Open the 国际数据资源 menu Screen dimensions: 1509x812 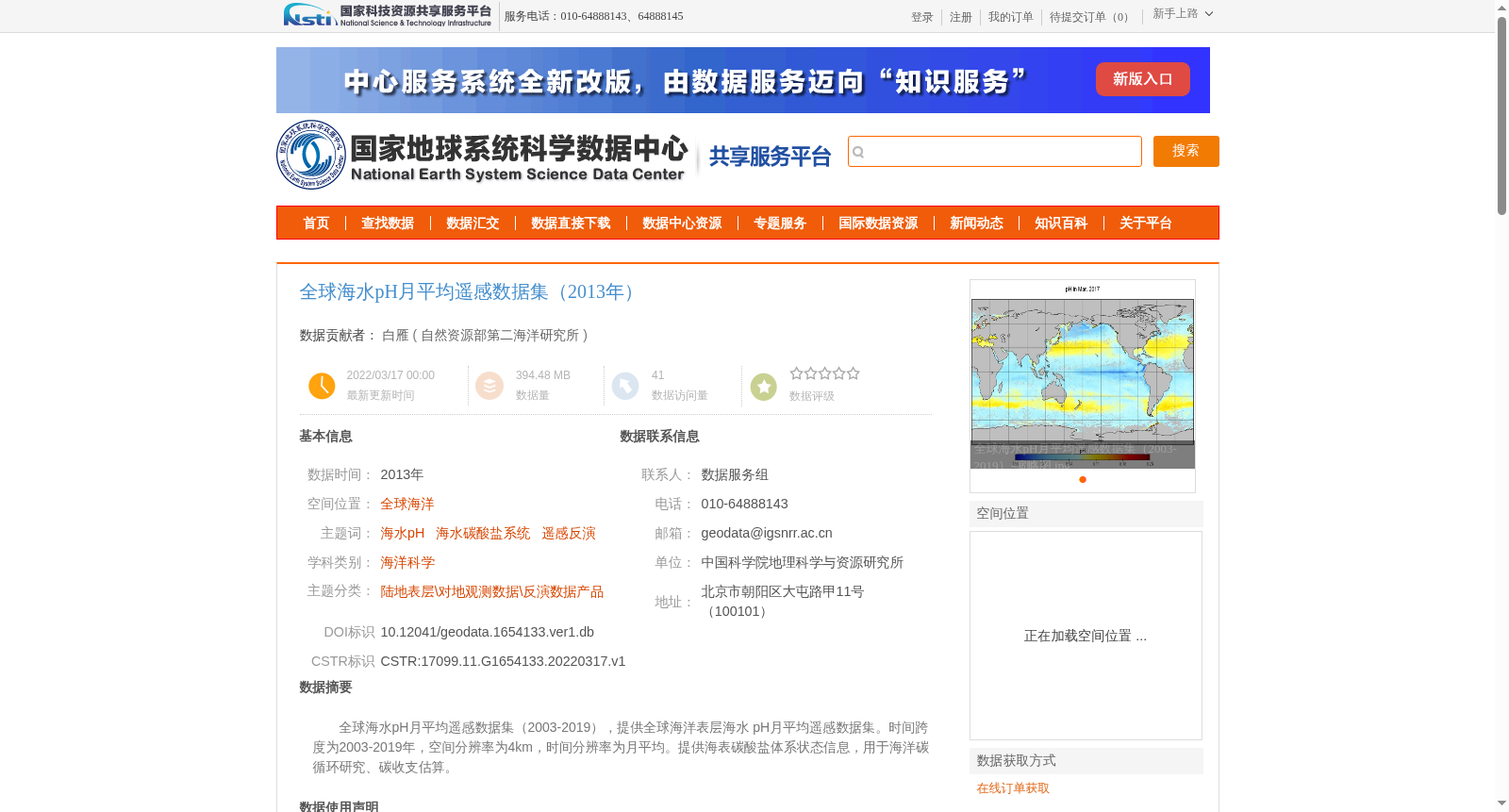[x=878, y=224]
